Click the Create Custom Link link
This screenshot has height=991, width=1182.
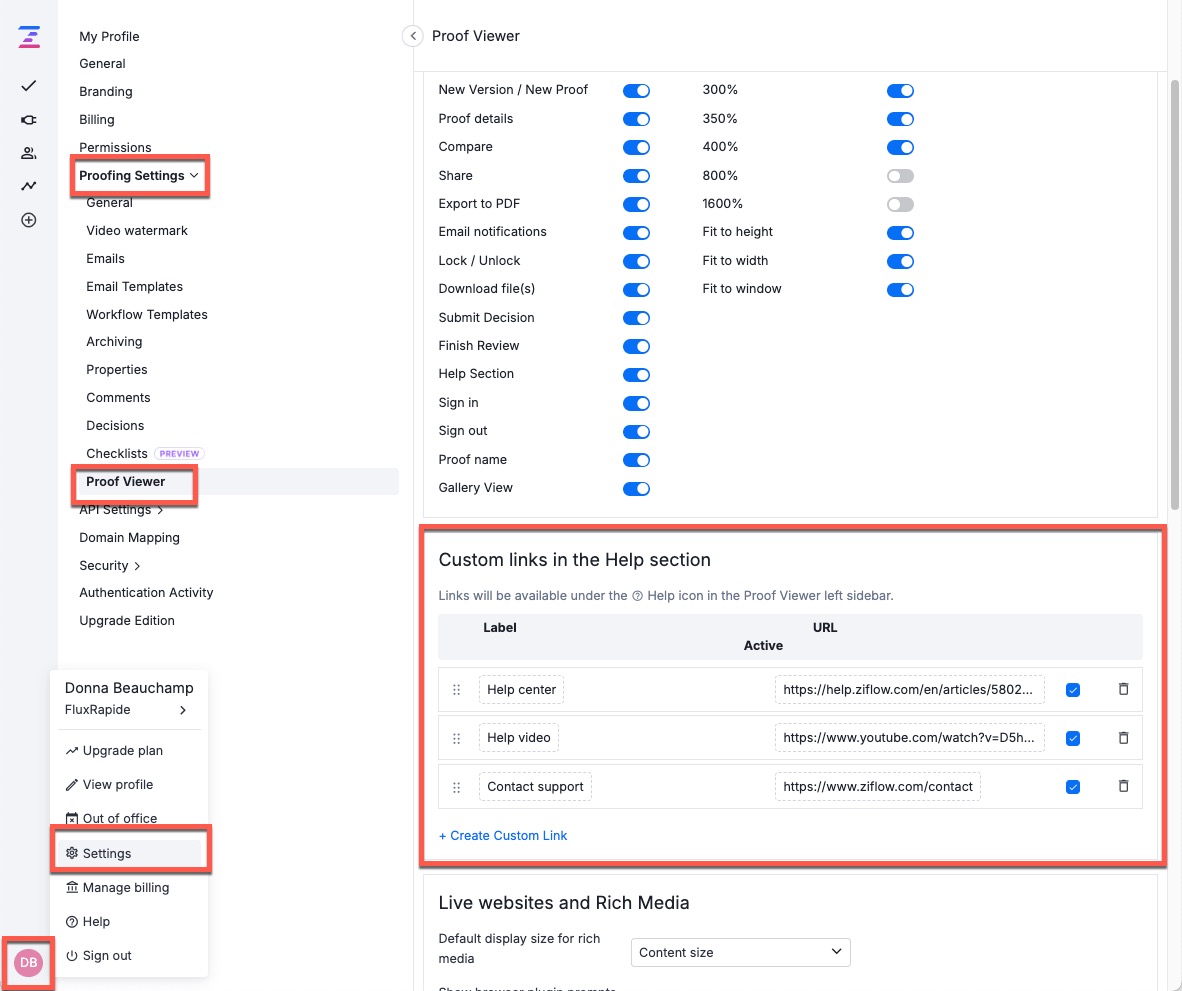(x=503, y=835)
